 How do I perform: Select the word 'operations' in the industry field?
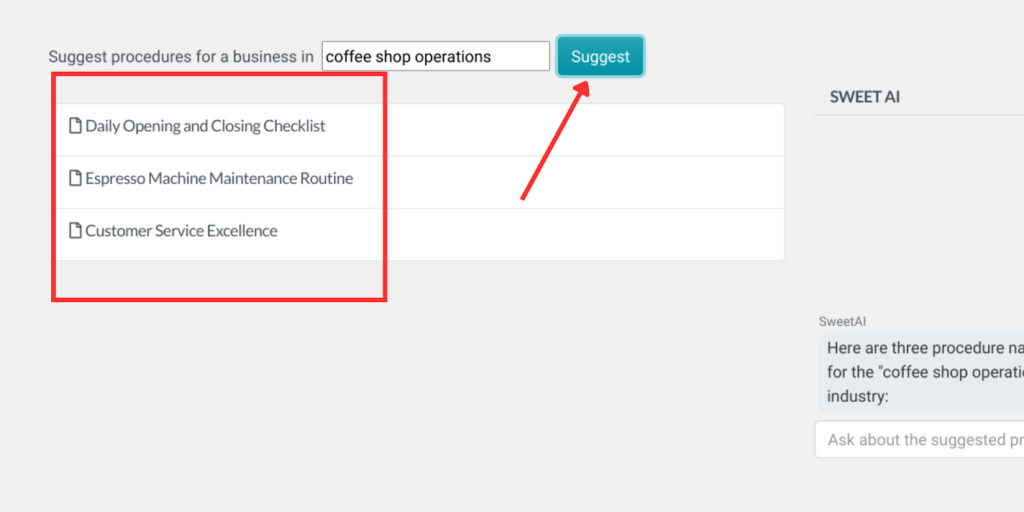453,57
